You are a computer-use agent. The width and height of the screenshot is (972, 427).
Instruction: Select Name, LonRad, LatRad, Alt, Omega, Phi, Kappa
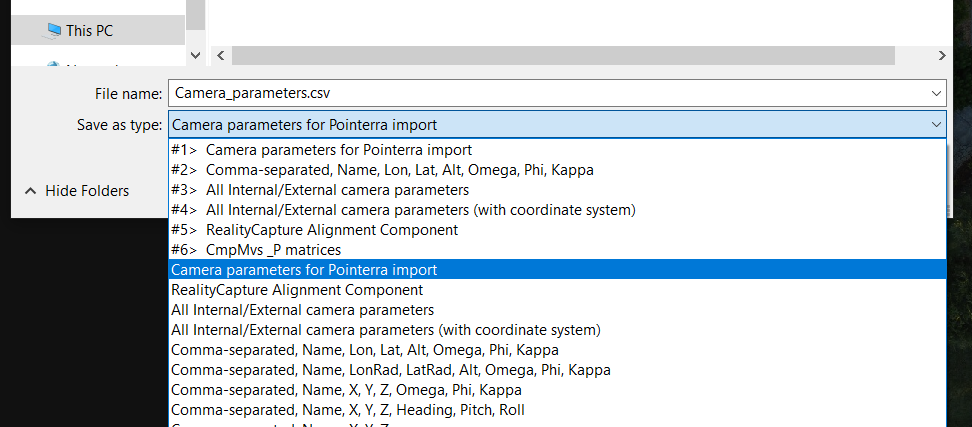pyautogui.click(x=557, y=370)
